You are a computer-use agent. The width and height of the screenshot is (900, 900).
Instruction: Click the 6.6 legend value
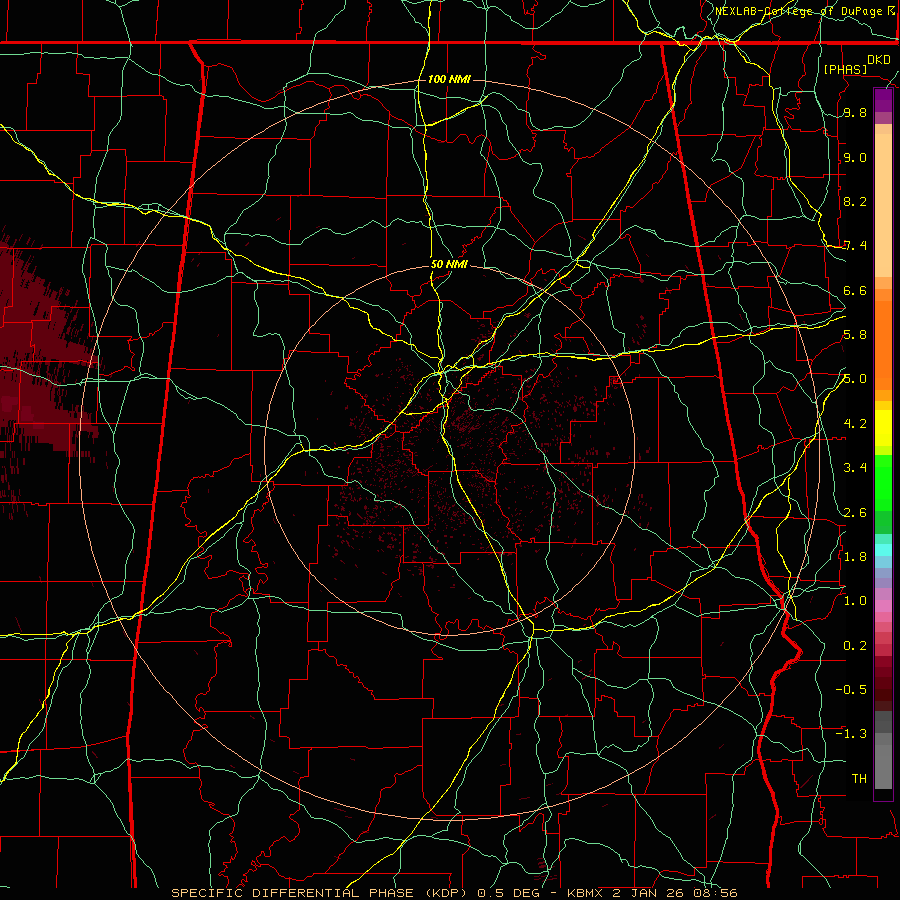tap(855, 290)
